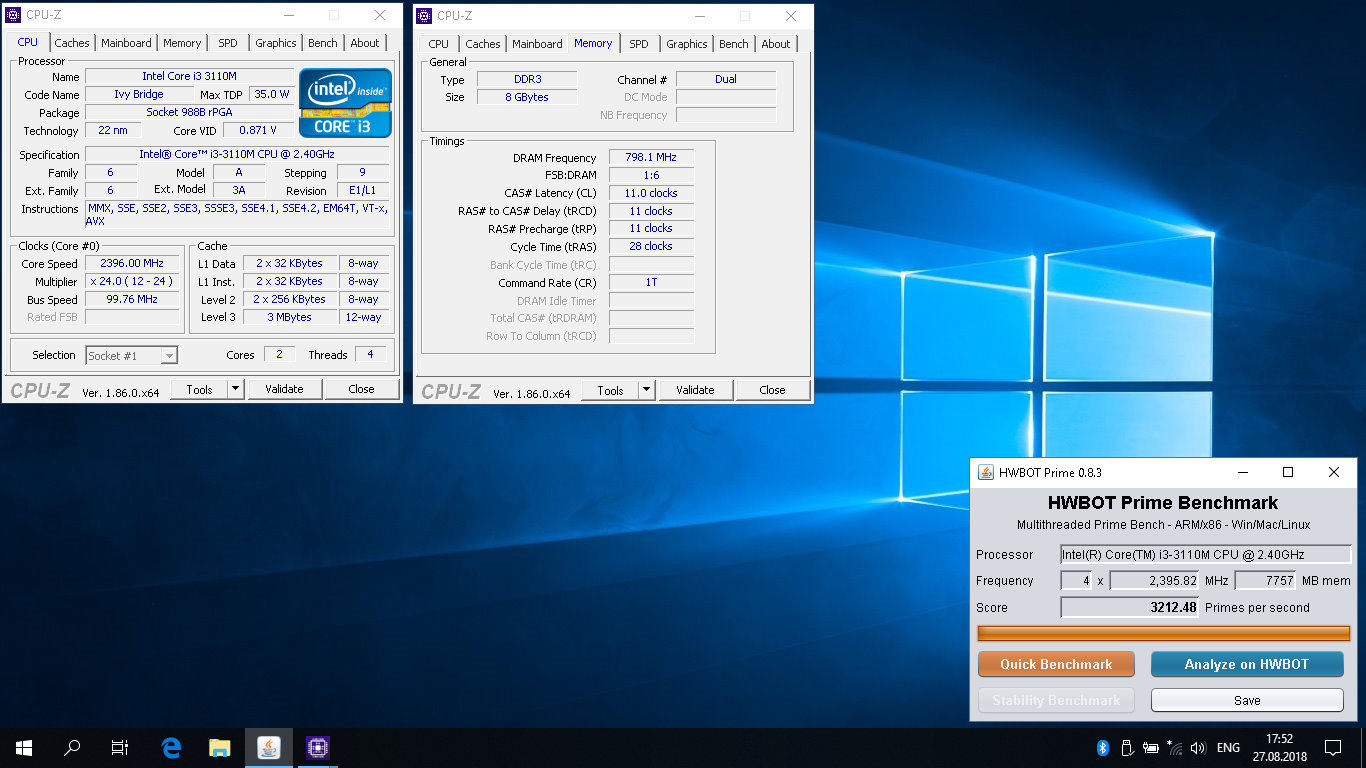The width and height of the screenshot is (1366, 768).
Task: Open taskbar search magnifier
Action: coord(72,747)
